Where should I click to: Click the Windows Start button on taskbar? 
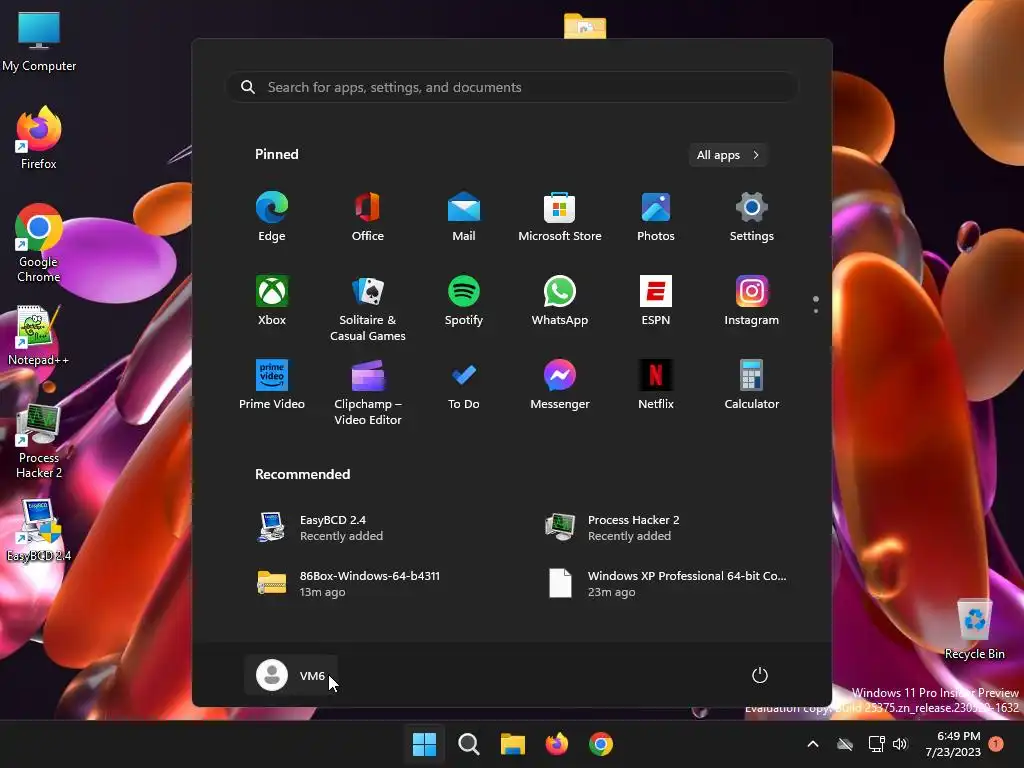pyautogui.click(x=424, y=744)
